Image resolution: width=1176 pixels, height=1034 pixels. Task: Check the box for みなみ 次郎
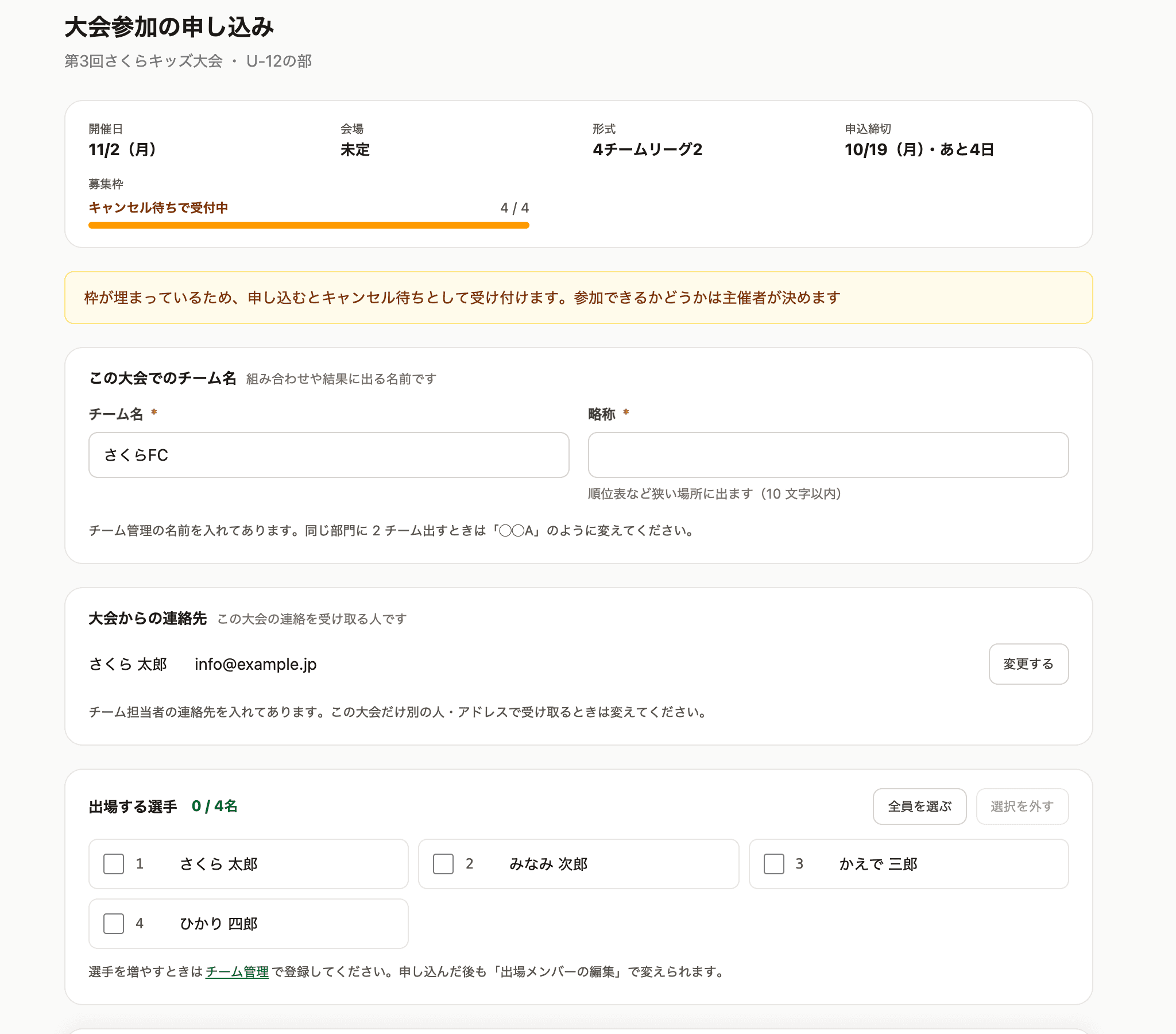[443, 863]
